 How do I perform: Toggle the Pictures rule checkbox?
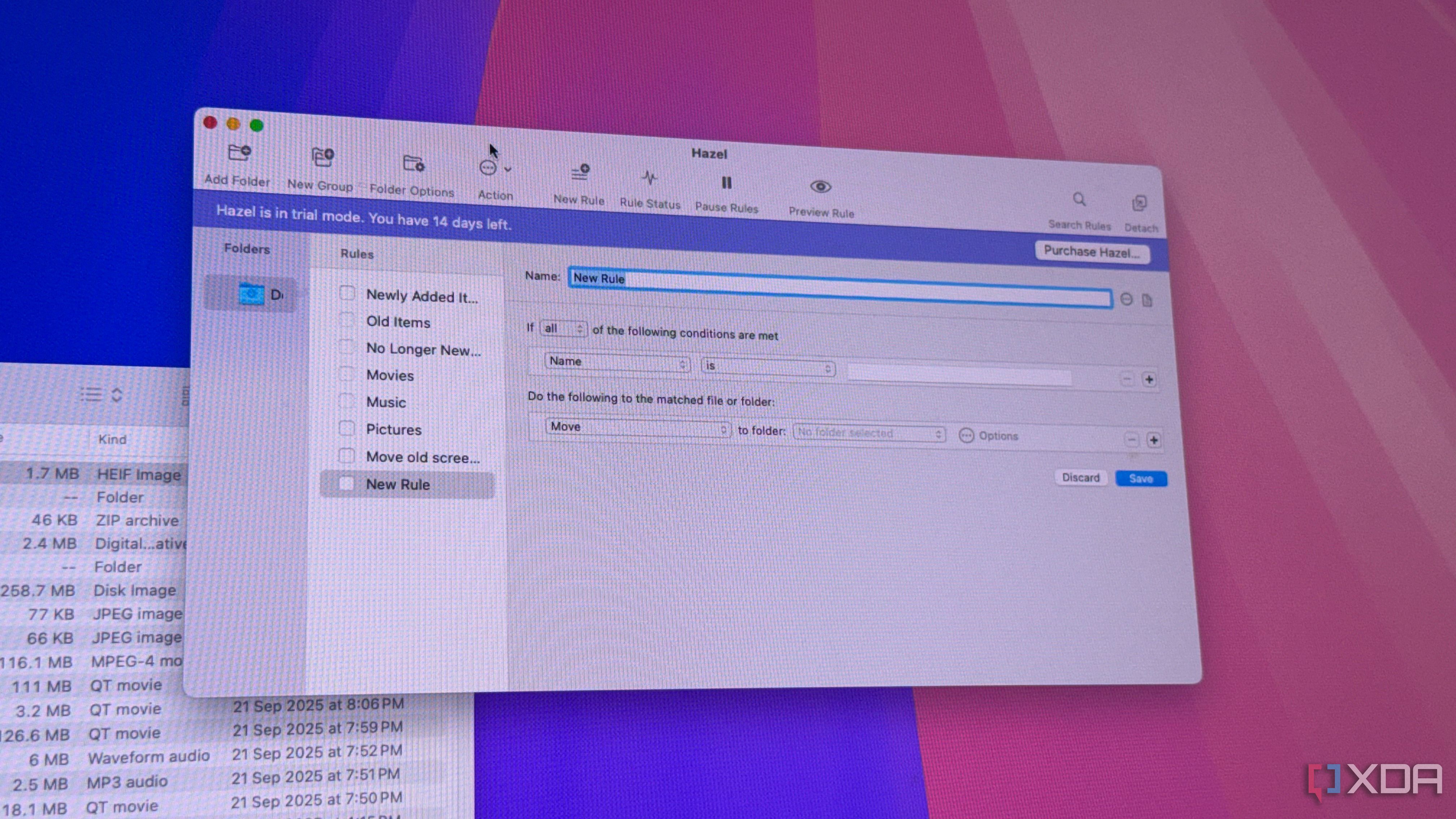[x=346, y=428]
